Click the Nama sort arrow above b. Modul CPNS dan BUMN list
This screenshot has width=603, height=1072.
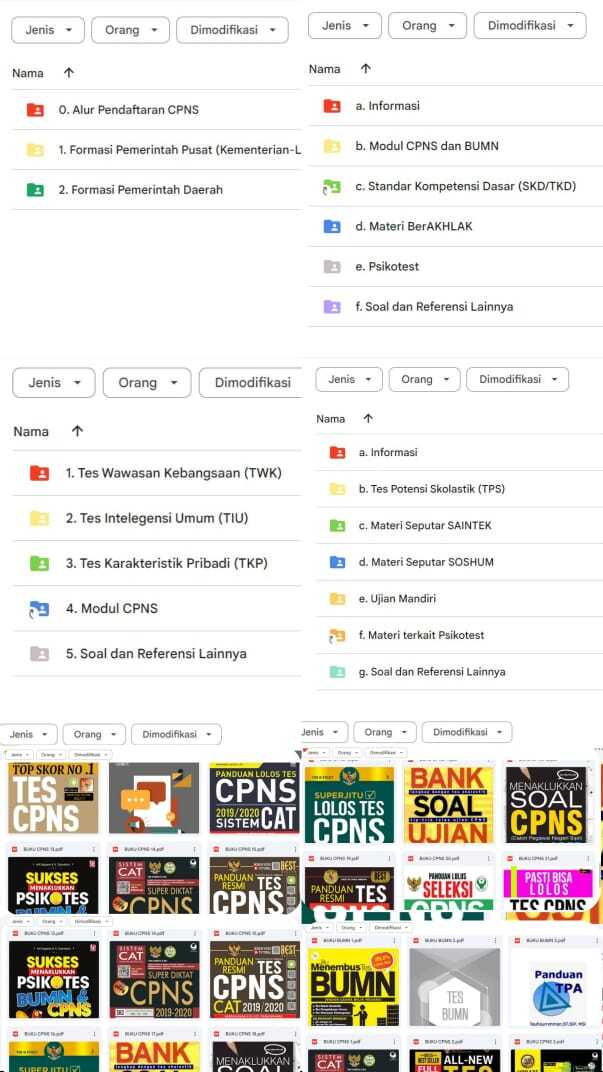pos(366,69)
